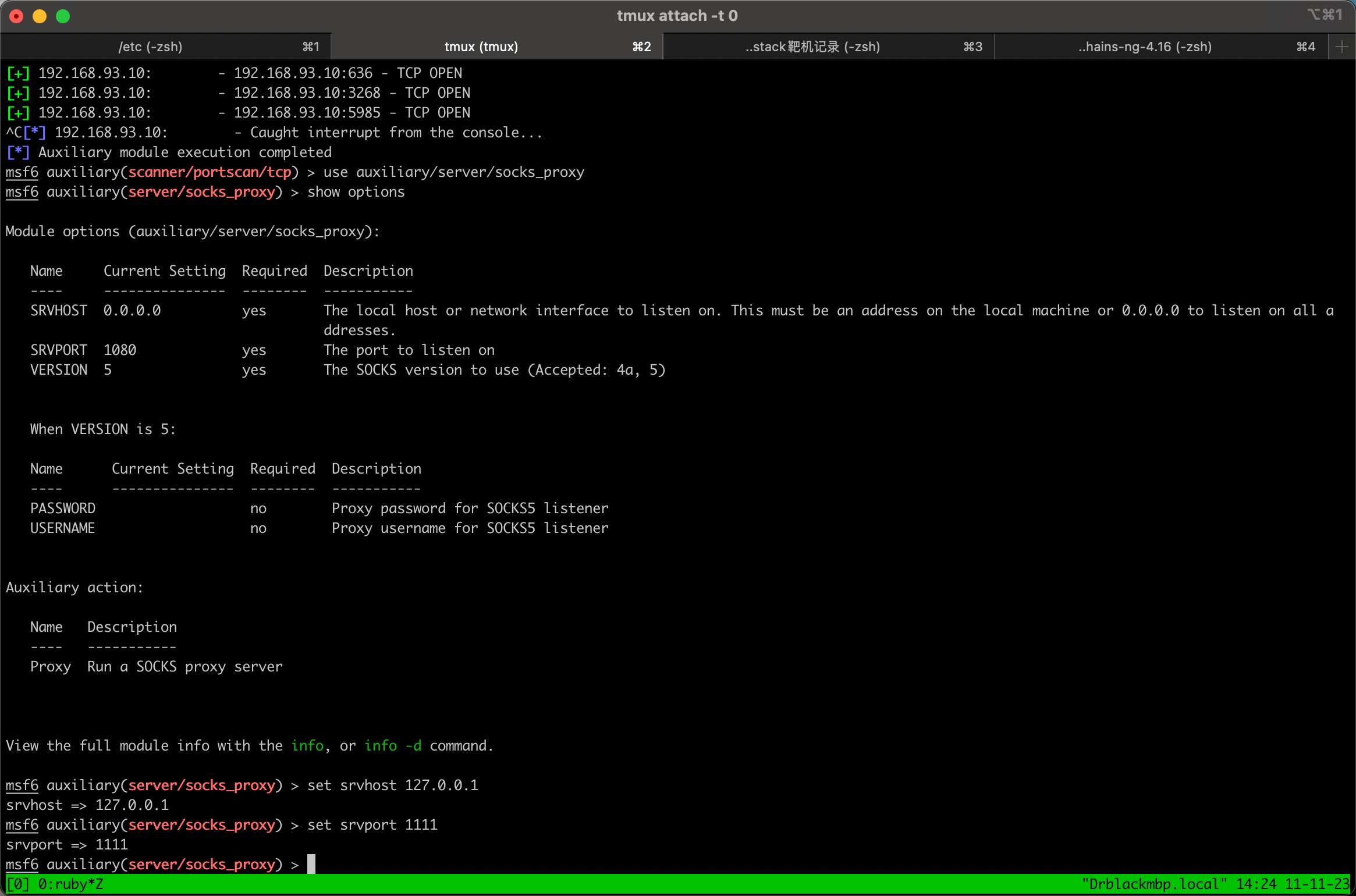The width and height of the screenshot is (1356, 896).
Task: Click the 'When VERSION is 5:' heading
Action: (103, 429)
